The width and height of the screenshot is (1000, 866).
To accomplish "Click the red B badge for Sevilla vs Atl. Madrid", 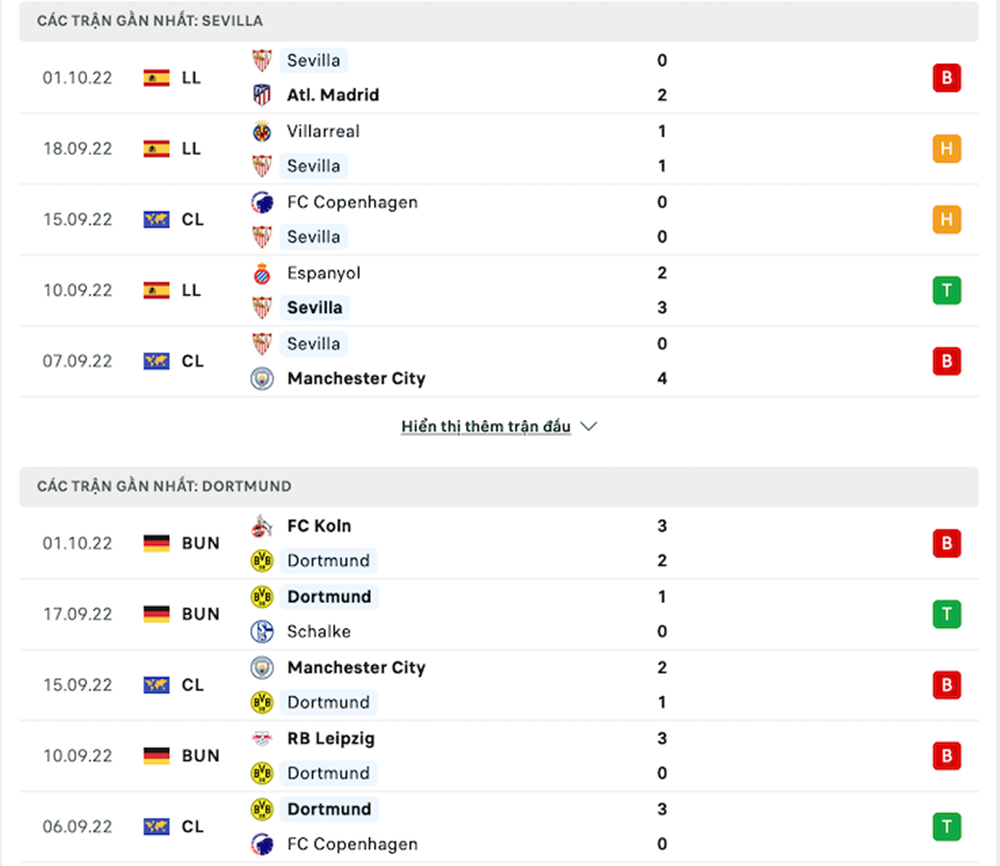I will tap(946, 78).
